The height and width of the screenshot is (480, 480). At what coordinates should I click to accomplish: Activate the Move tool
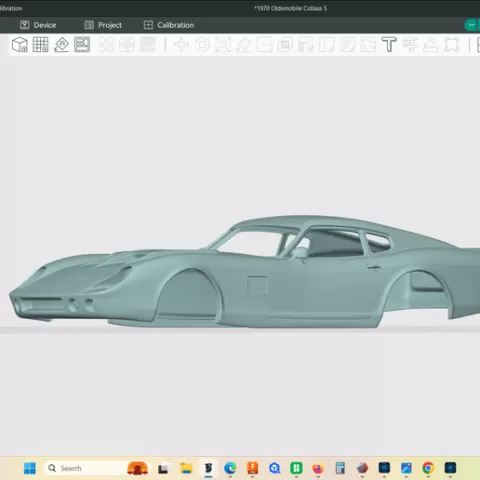point(181,45)
